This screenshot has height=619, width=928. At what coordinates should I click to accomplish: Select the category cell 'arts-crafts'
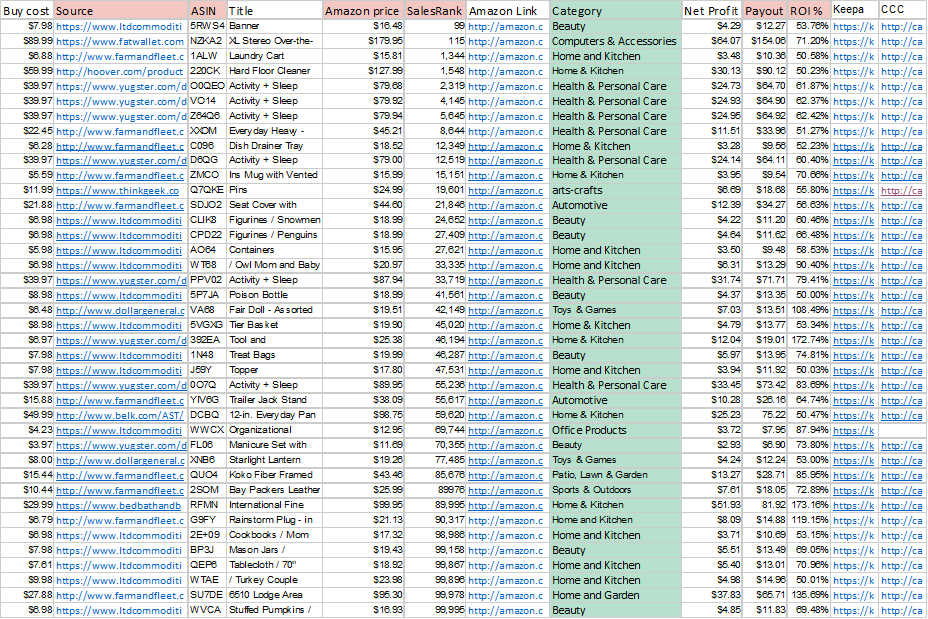[x=615, y=190]
